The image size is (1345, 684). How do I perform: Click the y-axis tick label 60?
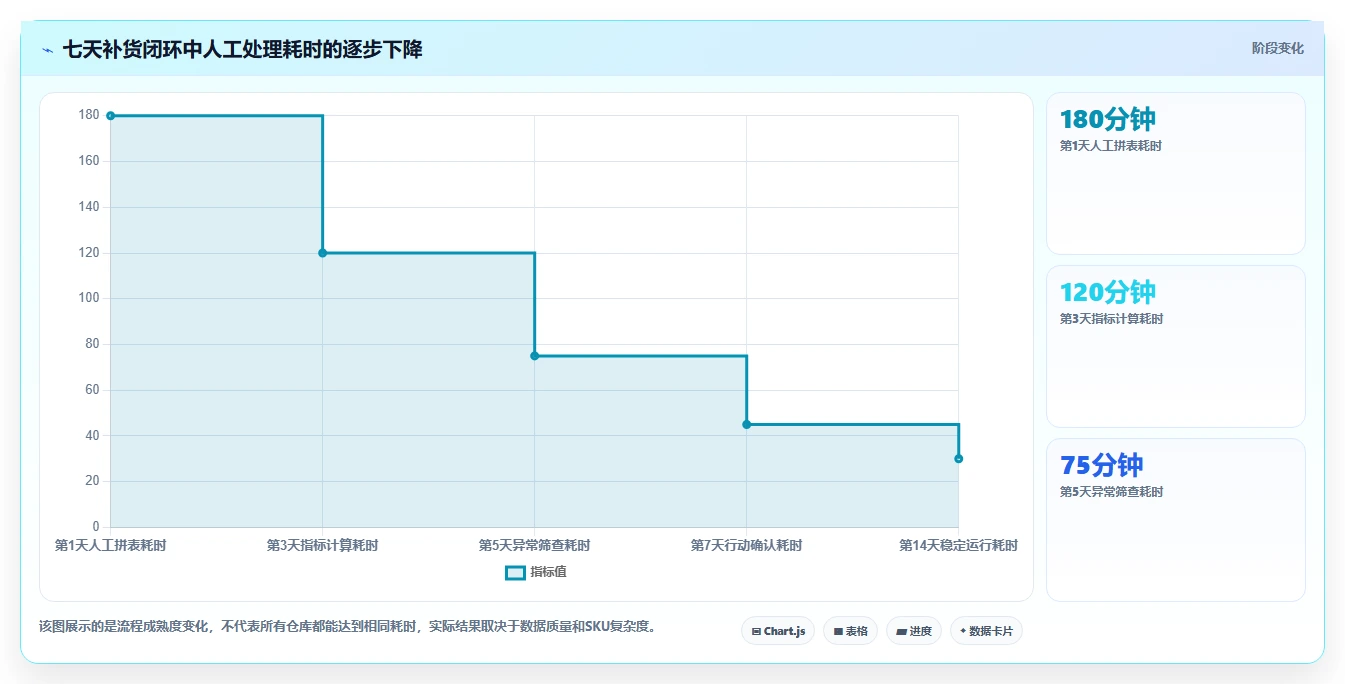coord(92,390)
